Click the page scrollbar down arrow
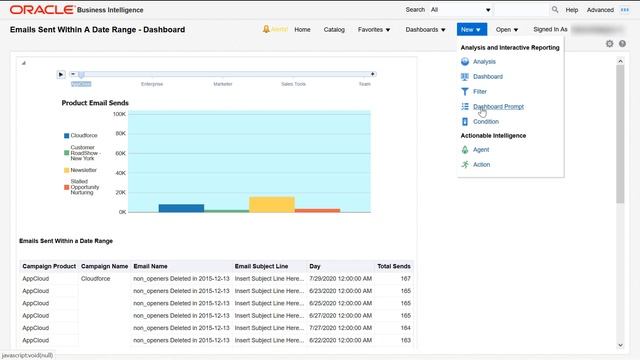The width and height of the screenshot is (640, 360). [620, 345]
